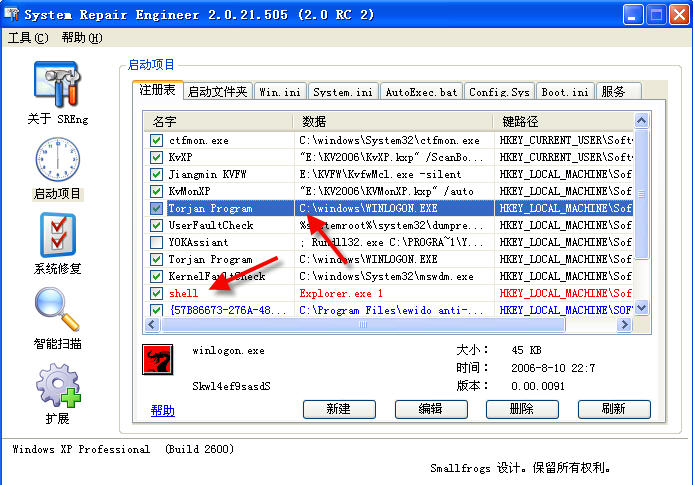This screenshot has width=693, height=485.
Task: Minimize the System Repair Engineer window
Action: pyautogui.click(x=633, y=15)
